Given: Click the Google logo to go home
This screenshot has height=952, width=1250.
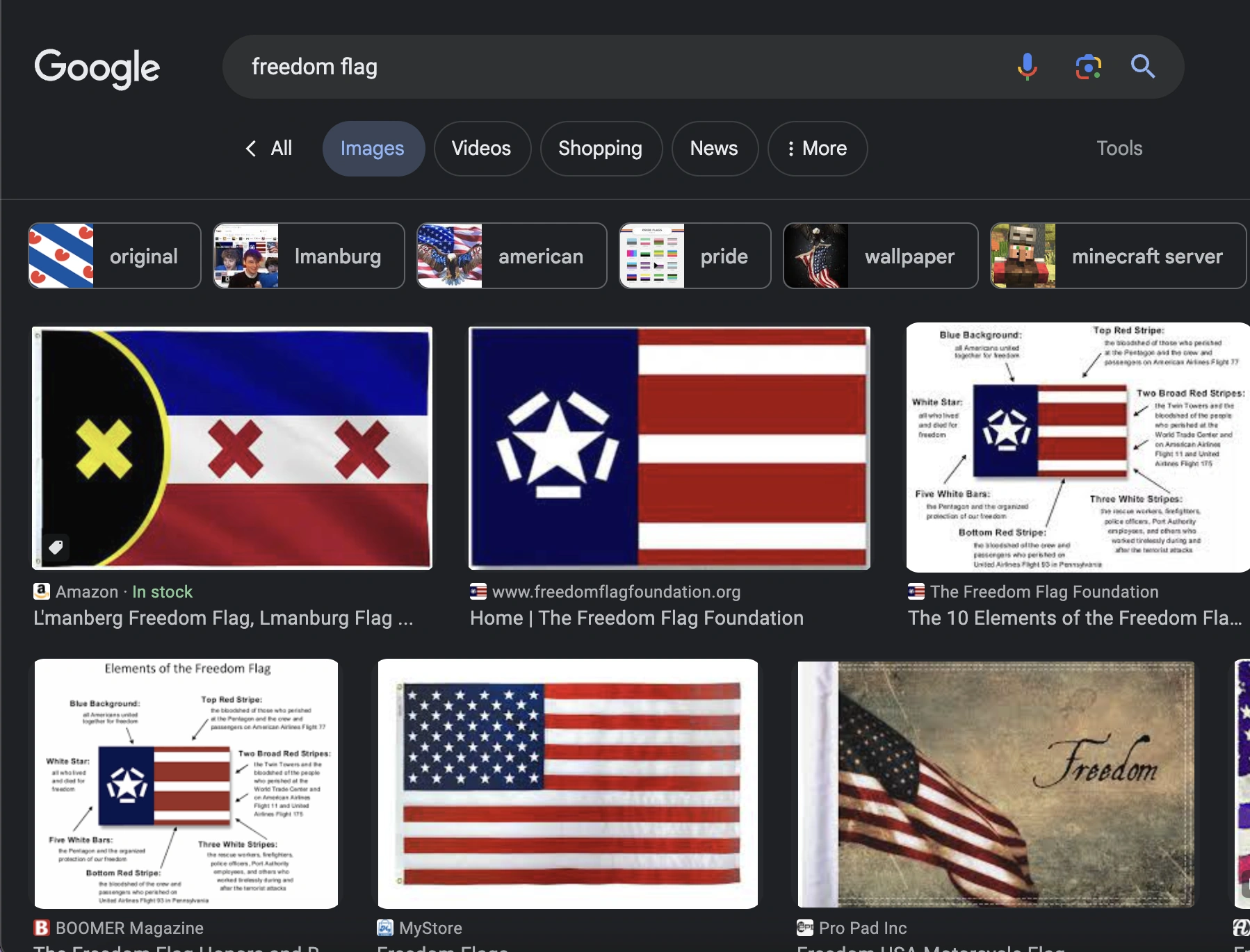Looking at the screenshot, I should (x=97, y=68).
